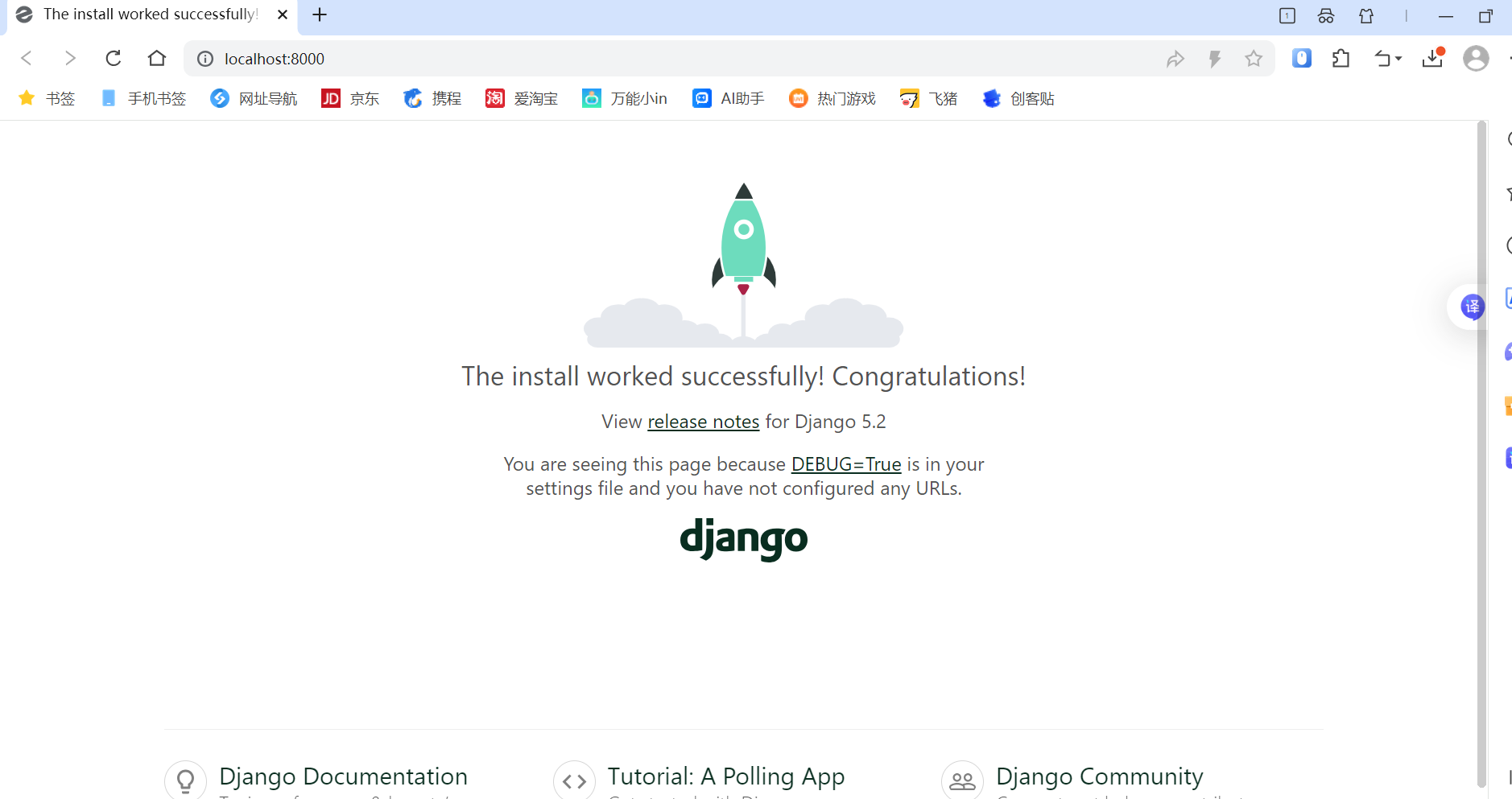Reload the localhost page

(114, 58)
